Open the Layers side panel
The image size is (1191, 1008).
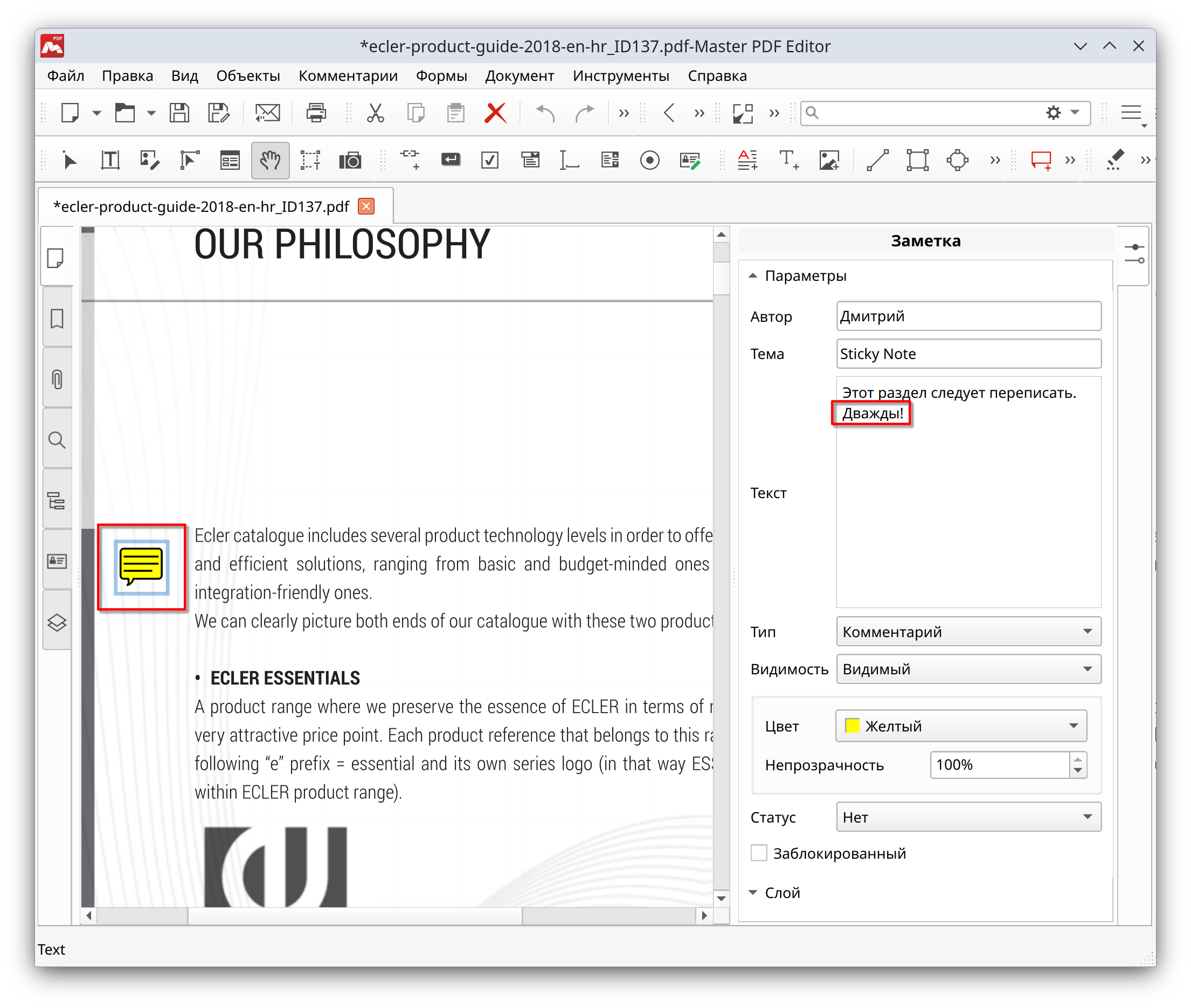click(x=57, y=622)
